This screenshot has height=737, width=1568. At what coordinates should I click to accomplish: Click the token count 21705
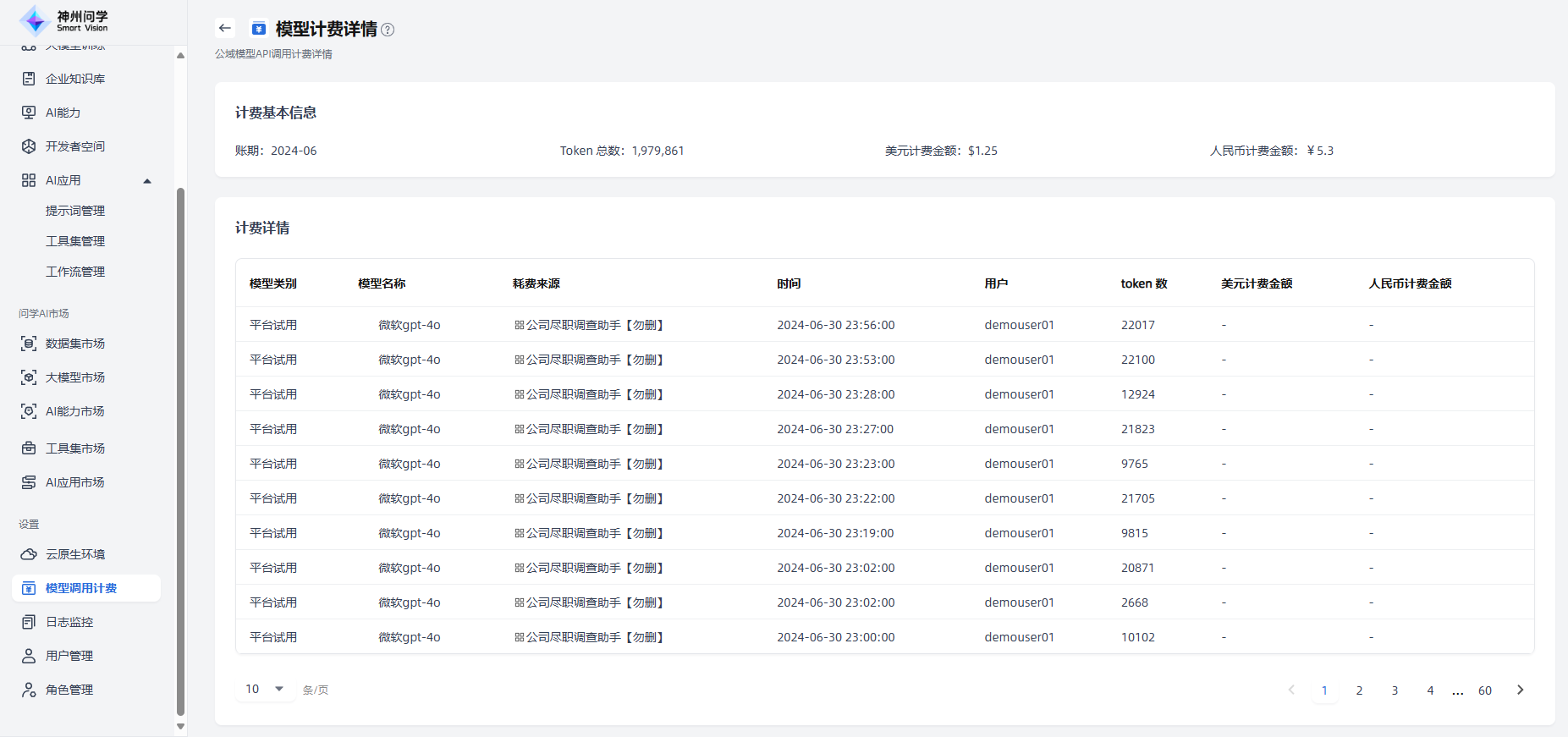pos(1138,498)
